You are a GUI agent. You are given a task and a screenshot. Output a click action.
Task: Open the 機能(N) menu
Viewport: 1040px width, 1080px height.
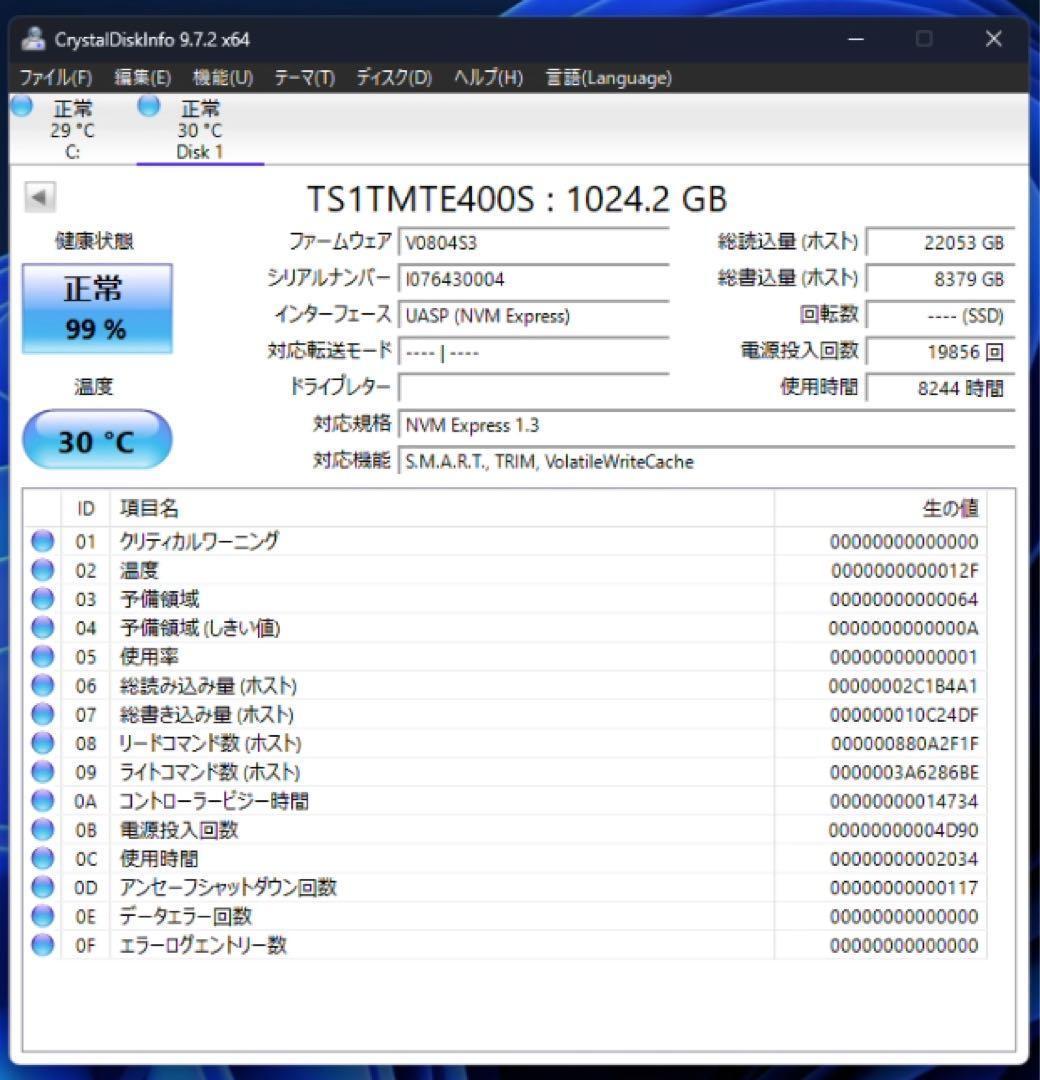[222, 77]
